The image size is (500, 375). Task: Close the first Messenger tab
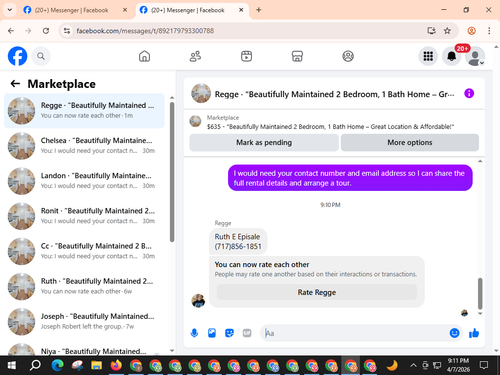coord(125,10)
